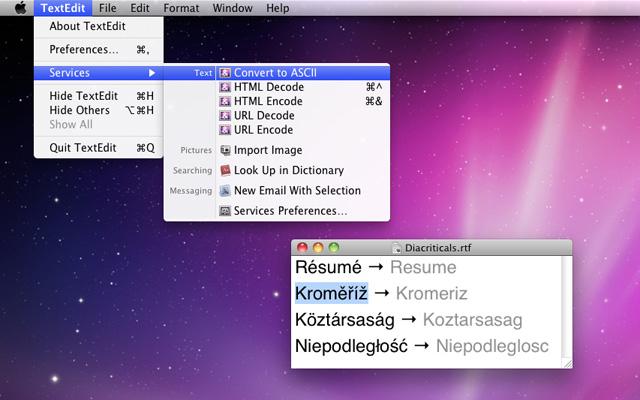The height and width of the screenshot is (400, 640).
Task: Click the URL Decode service icon
Action: point(225,115)
